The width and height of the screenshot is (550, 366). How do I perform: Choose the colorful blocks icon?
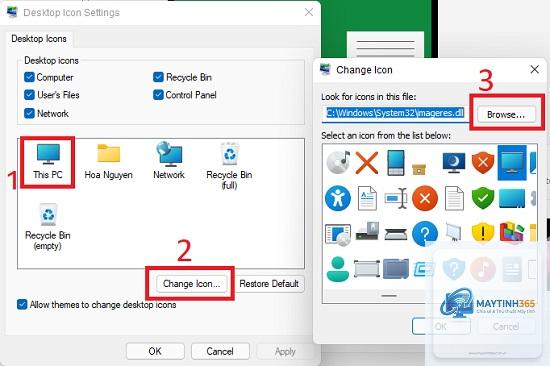coord(512,232)
